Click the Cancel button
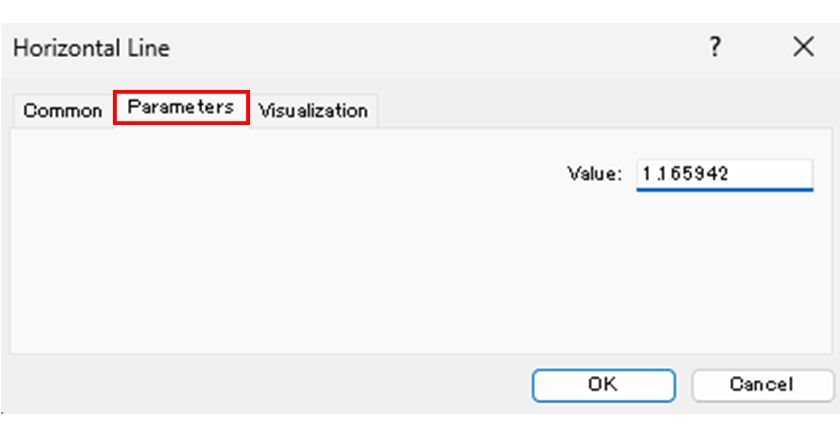Viewport: 840px width, 436px height. [761, 384]
